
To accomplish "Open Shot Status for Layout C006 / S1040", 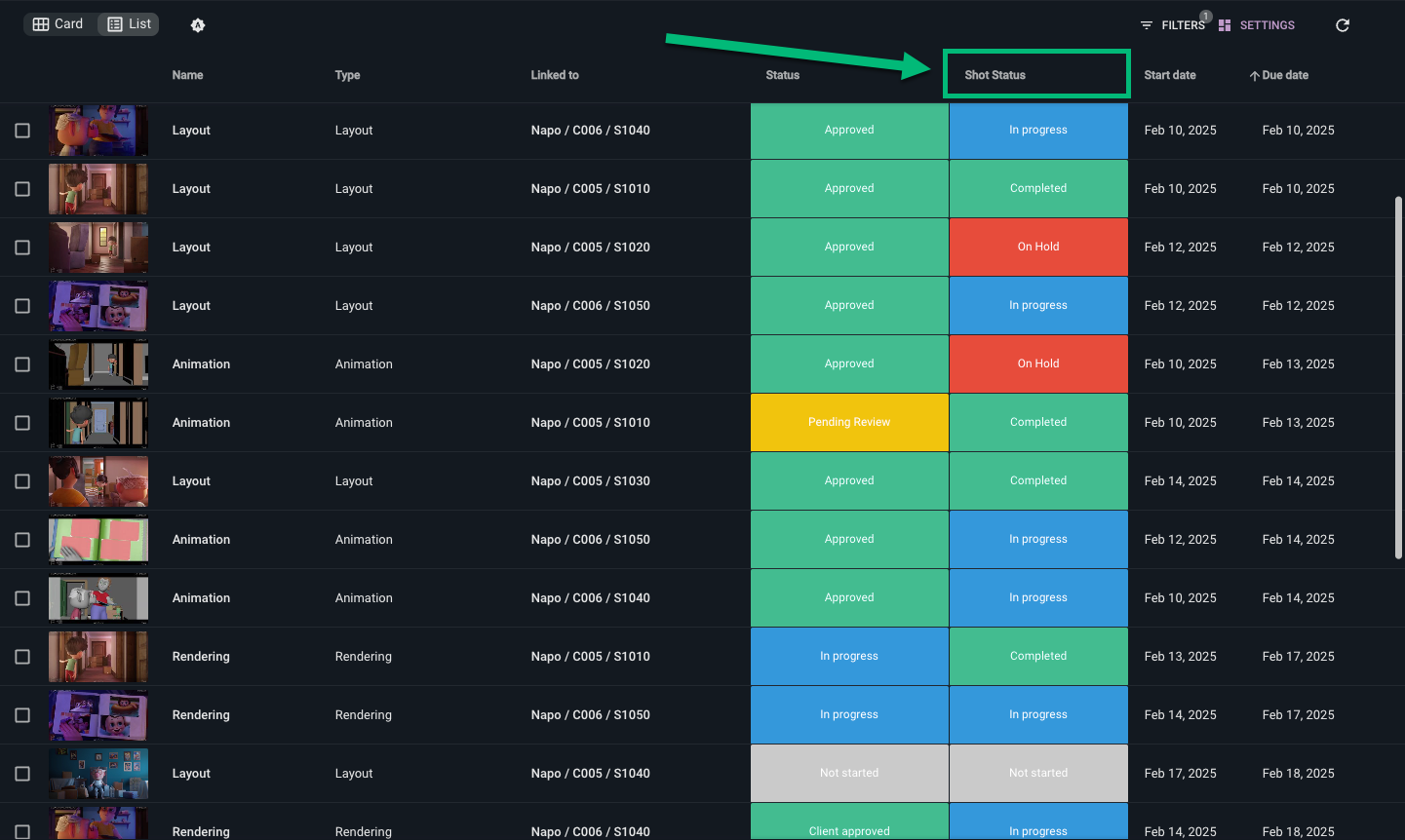I will [x=1038, y=131].
